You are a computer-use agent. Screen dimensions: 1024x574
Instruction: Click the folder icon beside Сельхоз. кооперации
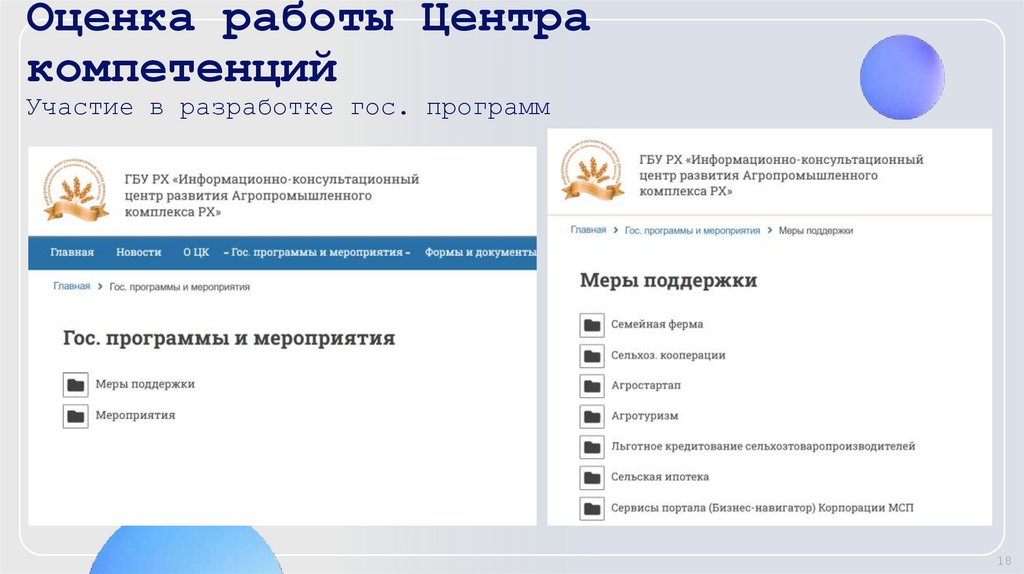pos(592,356)
